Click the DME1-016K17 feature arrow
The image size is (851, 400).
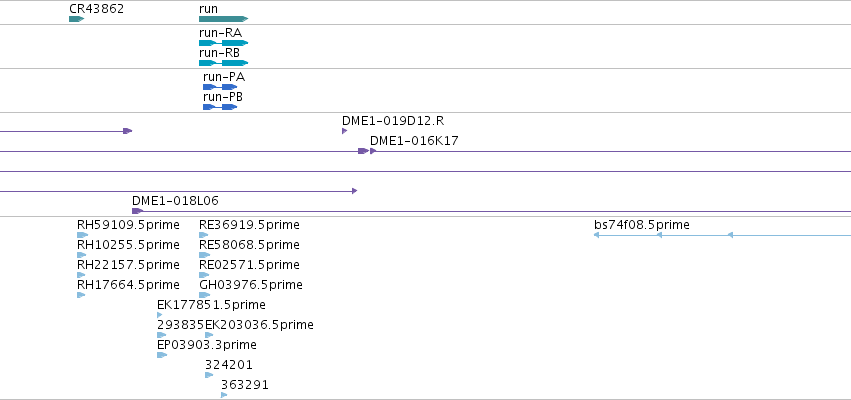pyautogui.click(x=373, y=151)
